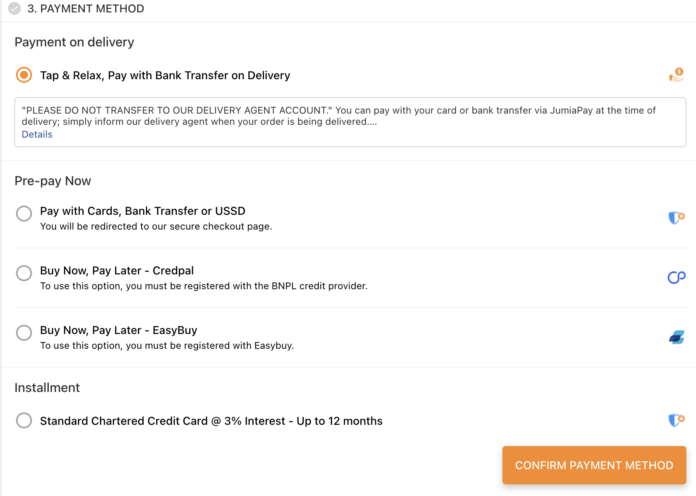Click the EasyBuy logo icon
Image resolution: width=696 pixels, height=496 pixels.
(x=676, y=338)
